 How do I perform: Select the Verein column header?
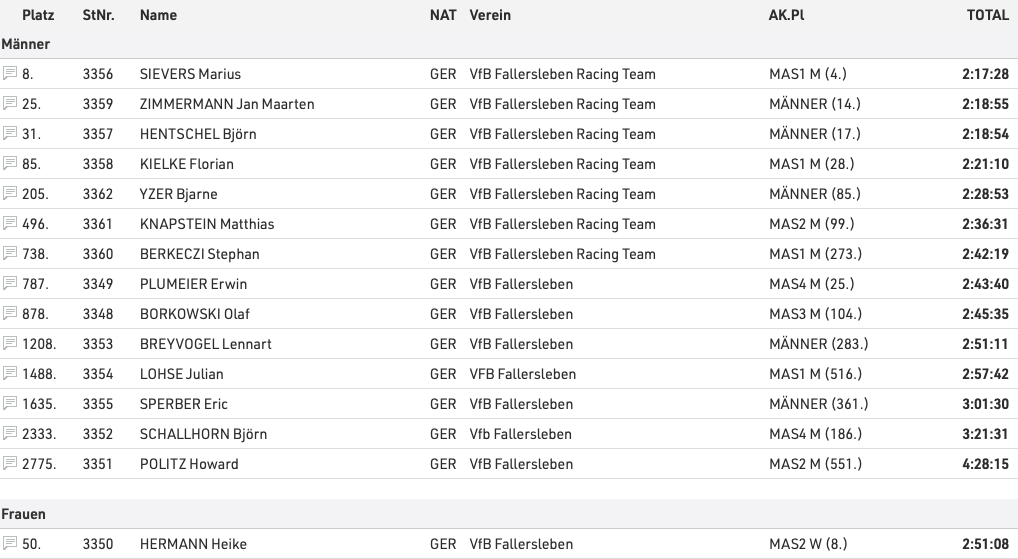pyautogui.click(x=490, y=16)
